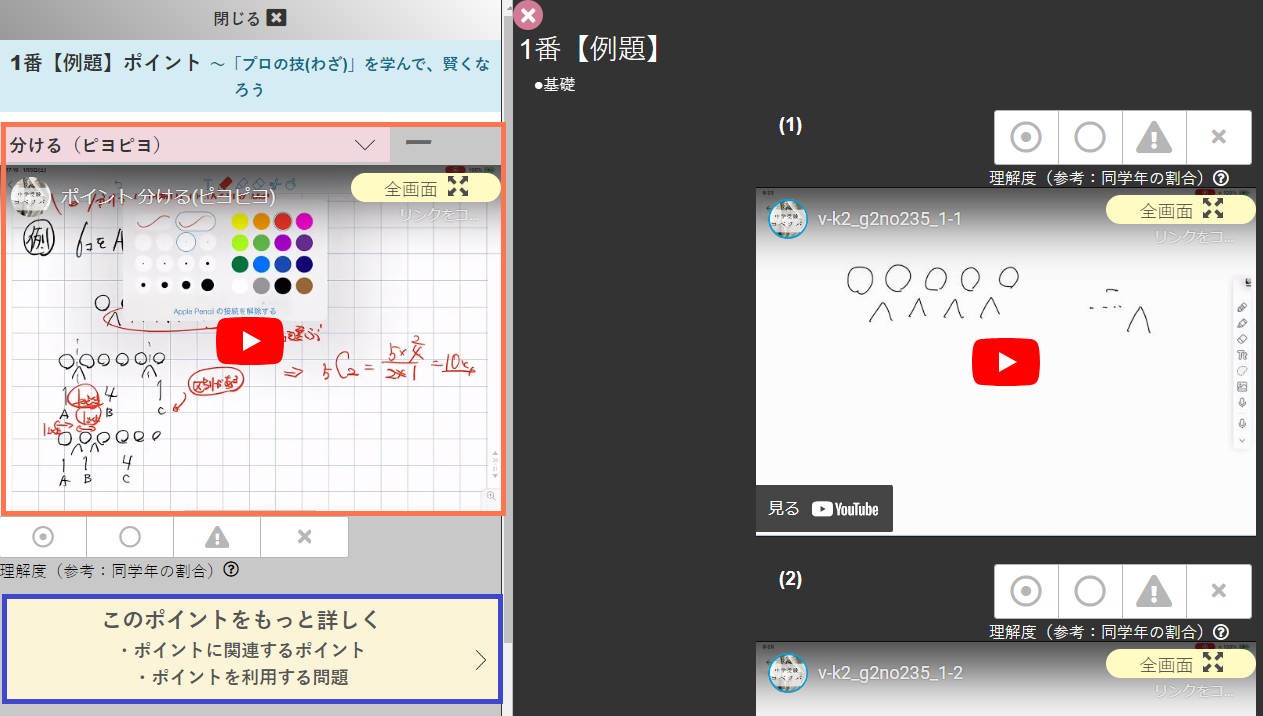1263x716 pixels.
Task: Play the ポイント分ける(ピヨピヨ) video
Action: (250, 341)
